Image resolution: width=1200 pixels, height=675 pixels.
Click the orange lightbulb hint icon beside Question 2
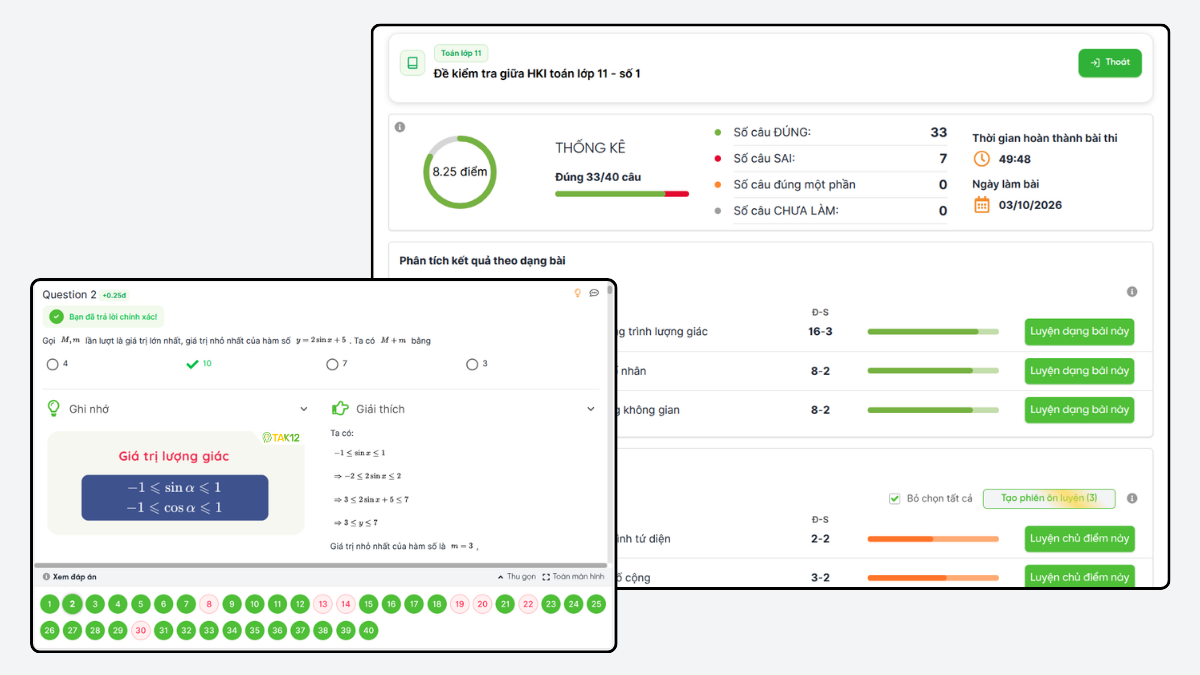click(x=577, y=293)
